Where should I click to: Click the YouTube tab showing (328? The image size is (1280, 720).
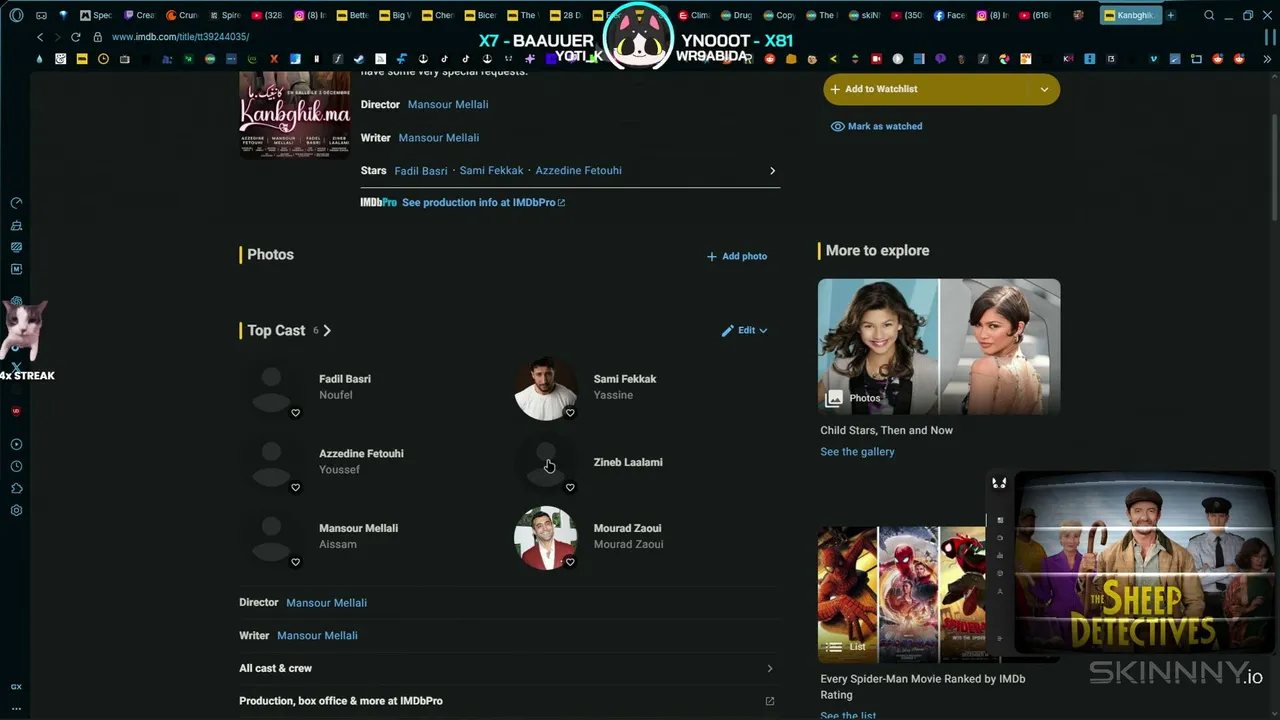pyautogui.click(x=269, y=15)
